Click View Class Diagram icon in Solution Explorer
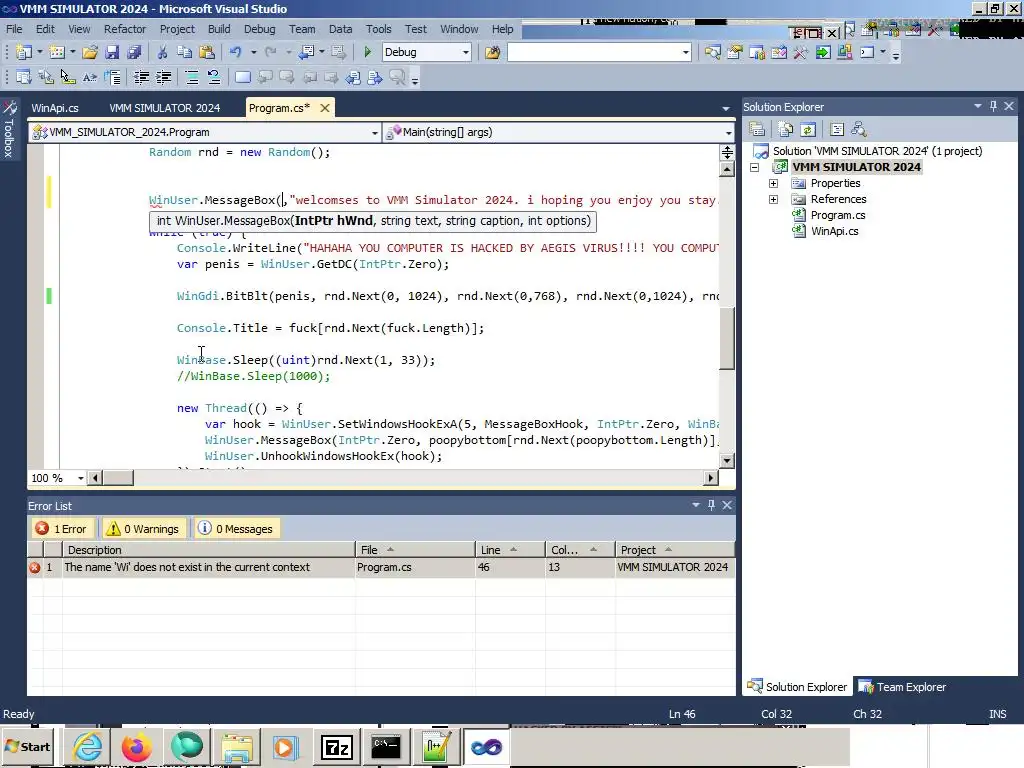The height and width of the screenshot is (768, 1024). 859,129
